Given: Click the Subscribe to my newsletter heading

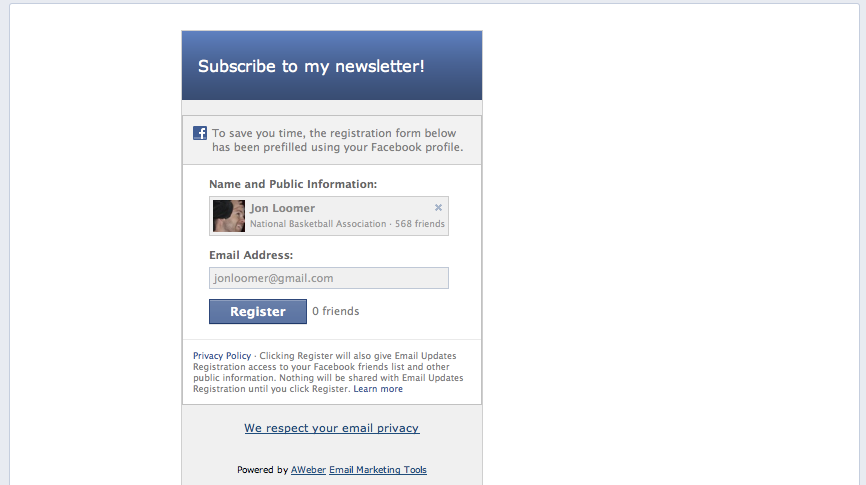Looking at the screenshot, I should [311, 66].
